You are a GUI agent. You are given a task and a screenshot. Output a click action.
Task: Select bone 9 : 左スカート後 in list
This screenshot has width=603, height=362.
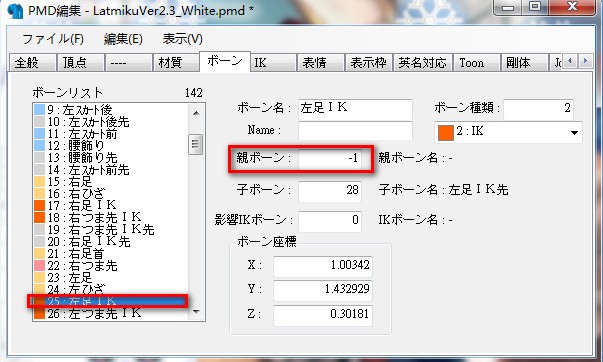[110, 110]
